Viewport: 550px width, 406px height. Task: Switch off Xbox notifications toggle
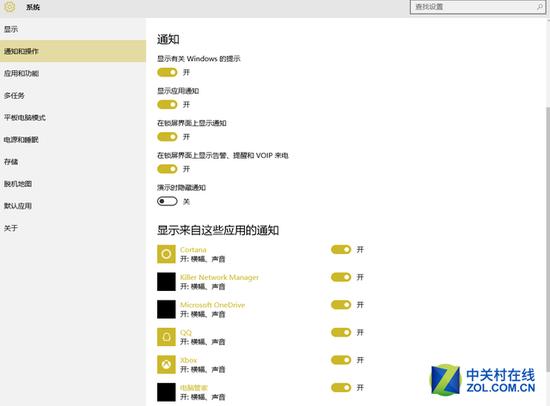tap(341, 360)
